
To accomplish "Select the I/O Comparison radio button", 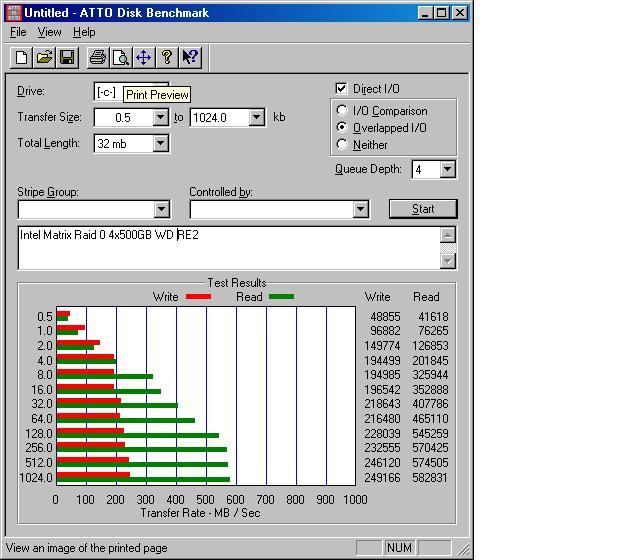I will (x=342, y=110).
